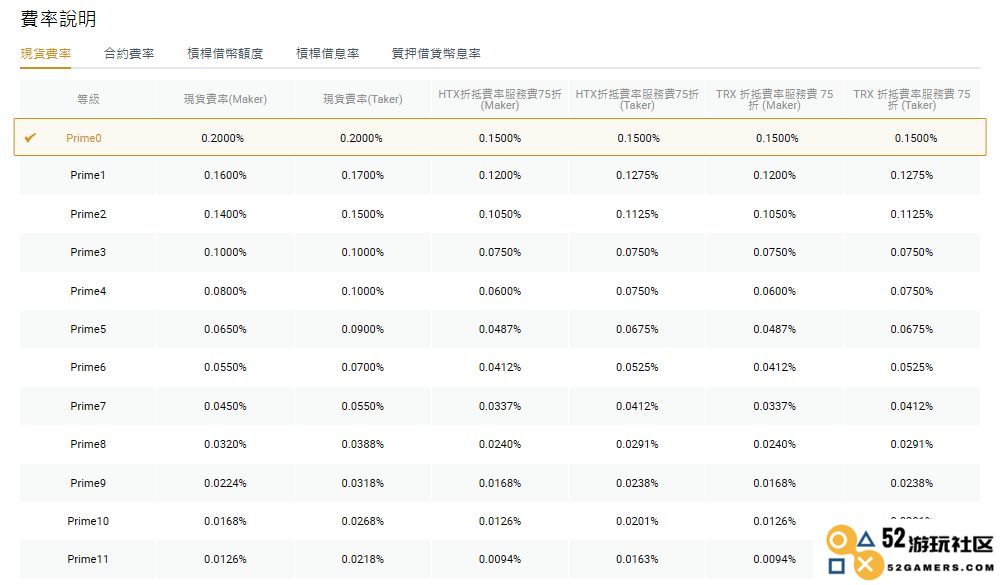The width and height of the screenshot is (1003, 585).
Task: Click Prime8 spot Maker fee 0.0320%
Action: click(225, 444)
